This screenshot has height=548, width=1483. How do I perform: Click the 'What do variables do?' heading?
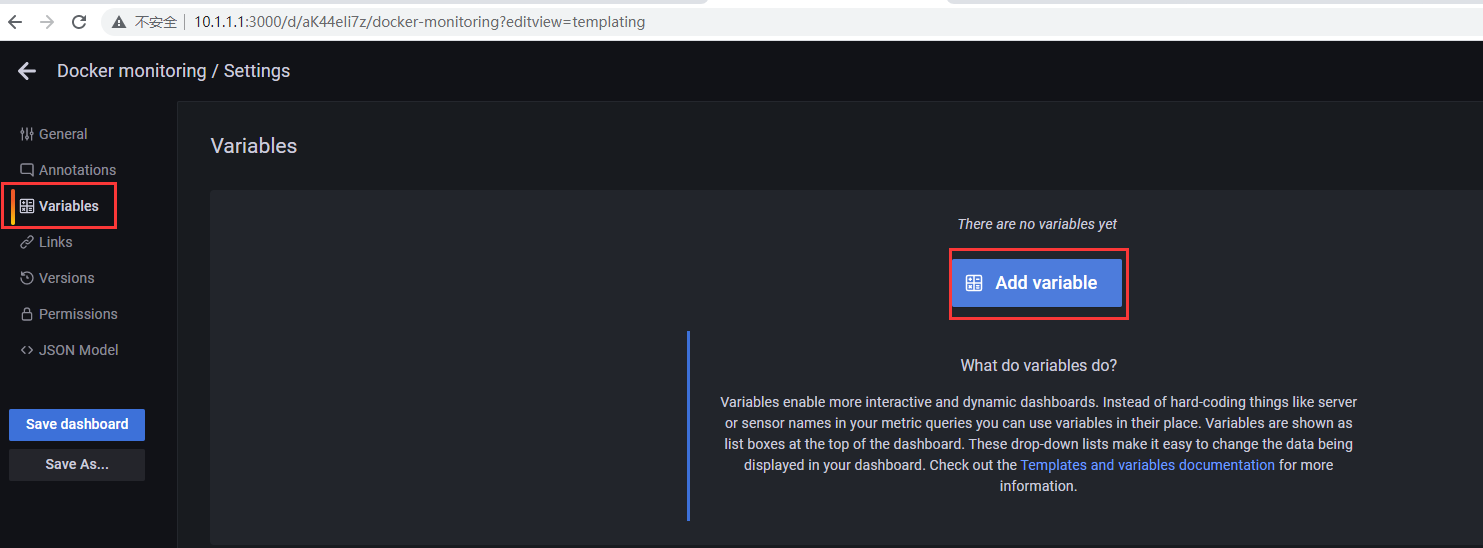pyautogui.click(x=1038, y=365)
